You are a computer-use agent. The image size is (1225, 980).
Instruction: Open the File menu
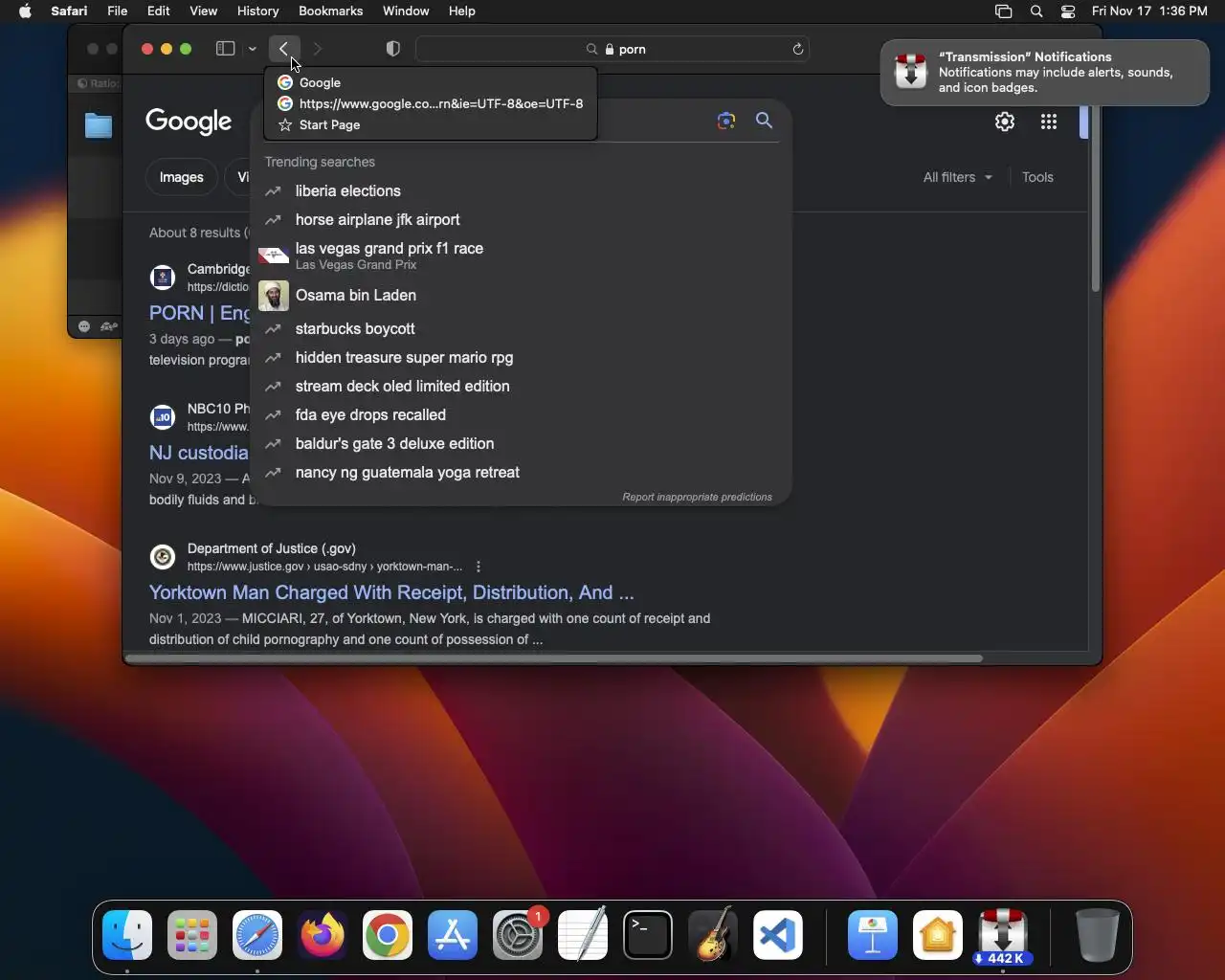tap(117, 11)
